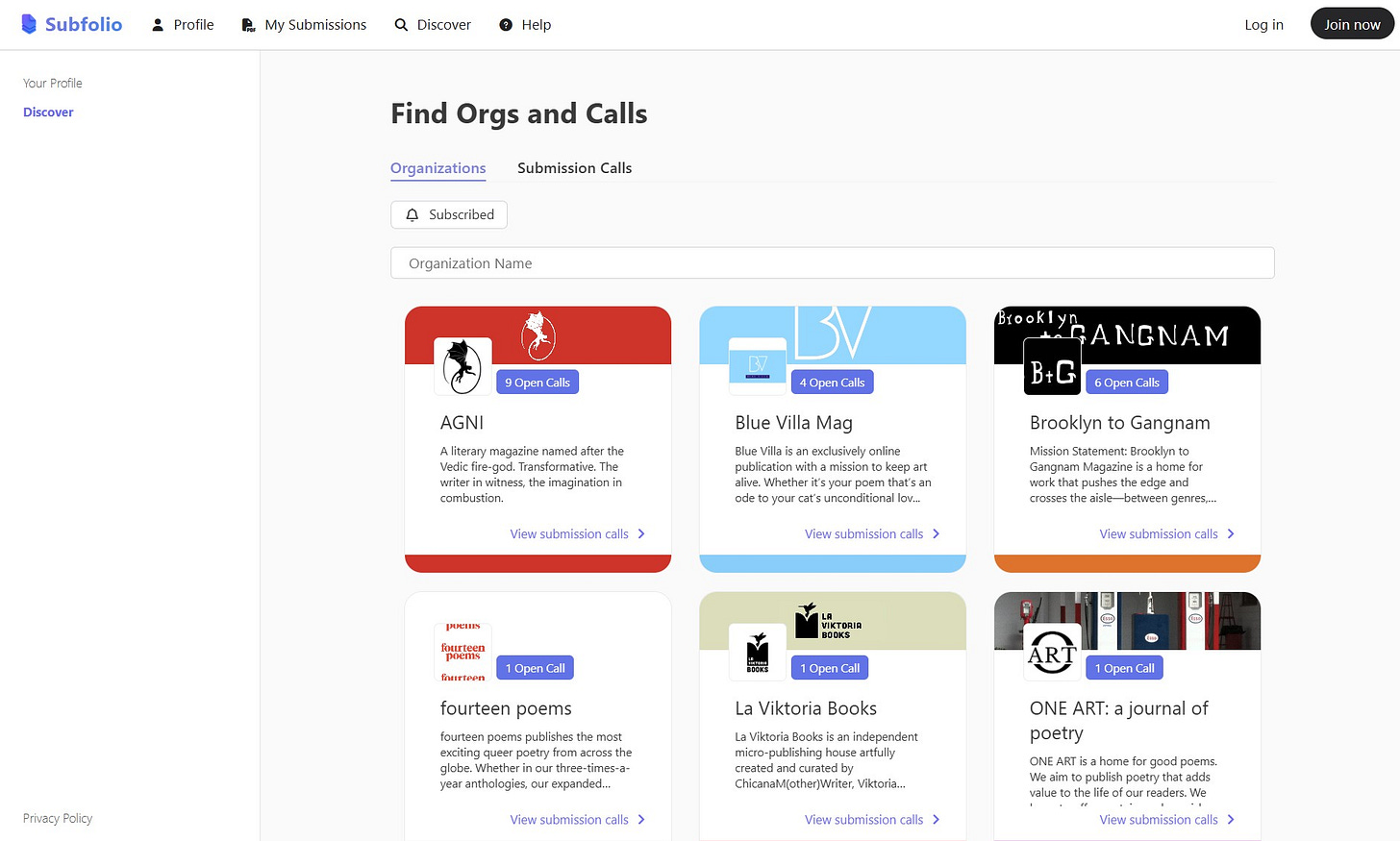The width and height of the screenshot is (1400, 841).
Task: Click fourteen poems' 1 Open Call badge
Action: tap(535, 668)
